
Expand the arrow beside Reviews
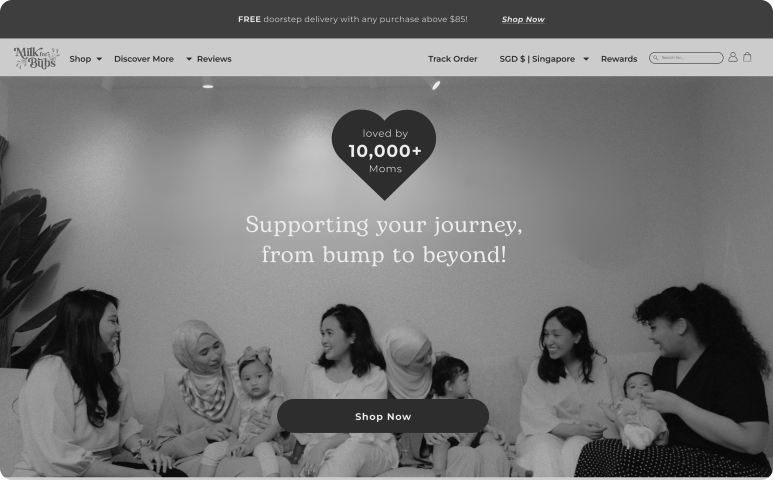point(189,59)
